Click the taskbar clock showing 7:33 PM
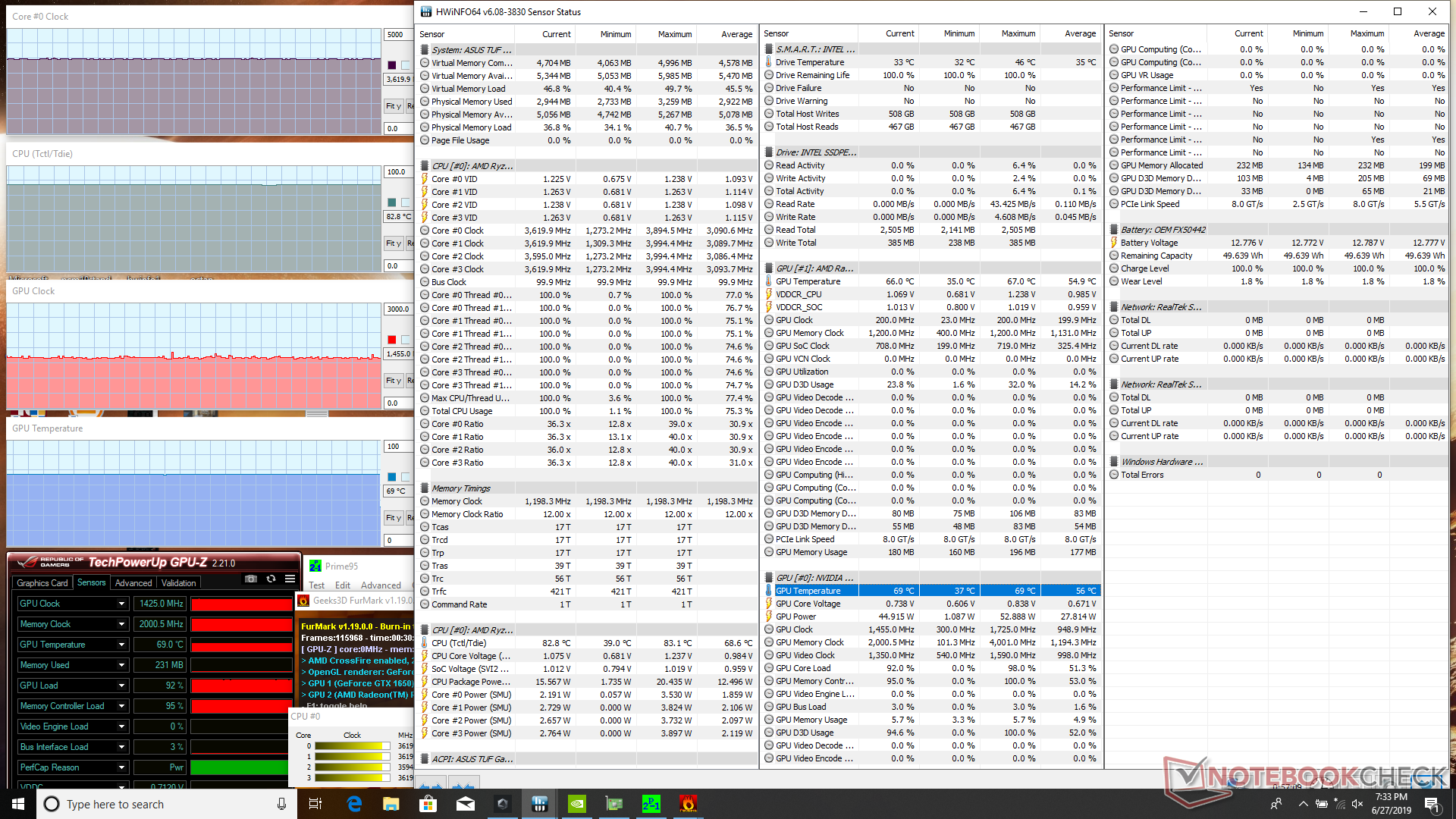This screenshot has height=819, width=1456. [1392, 804]
